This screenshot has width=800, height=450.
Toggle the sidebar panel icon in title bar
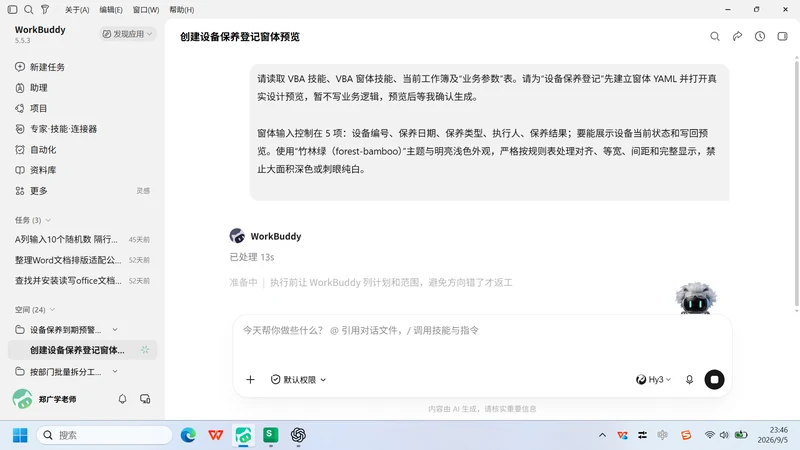12,9
